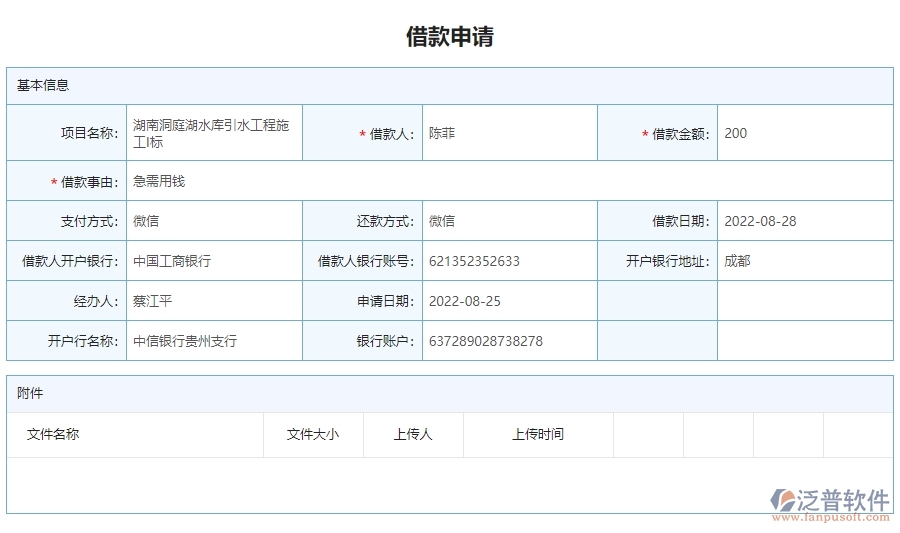The height and width of the screenshot is (533, 900).
Task: Pick the 借款日期 field showing 2022-08-28
Action: 804,221
